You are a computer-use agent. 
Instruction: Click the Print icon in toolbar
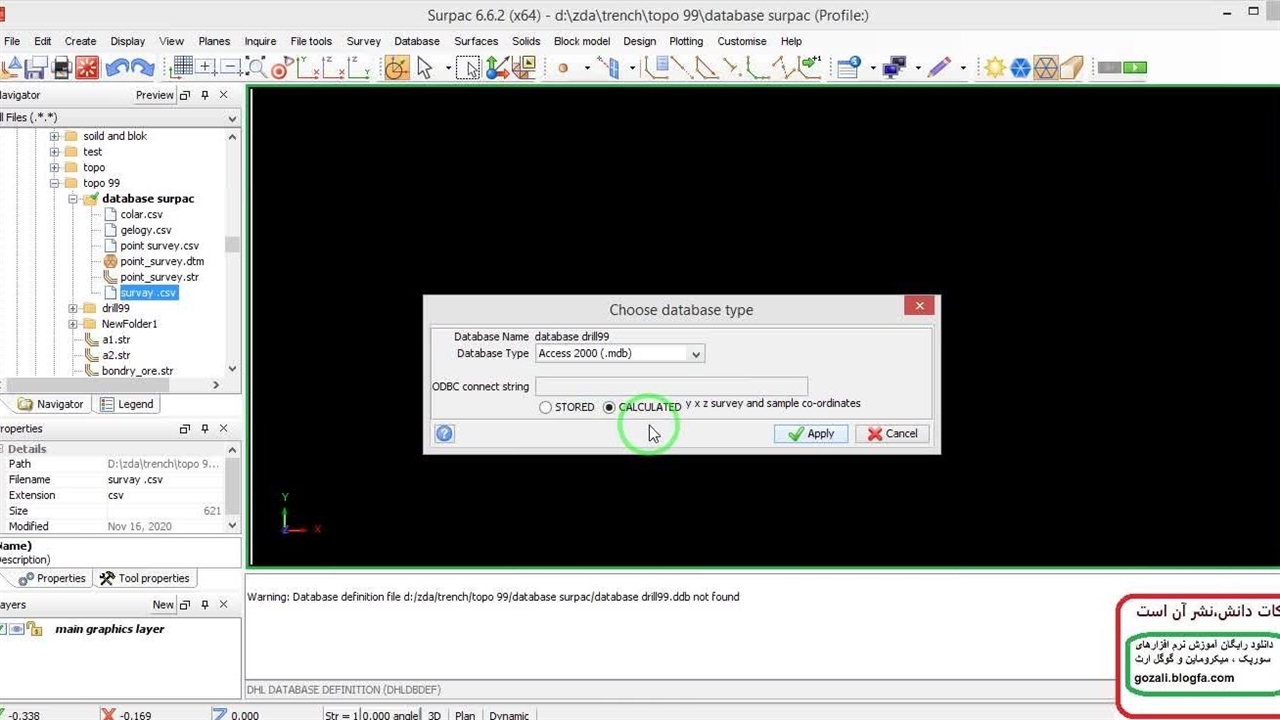click(61, 68)
